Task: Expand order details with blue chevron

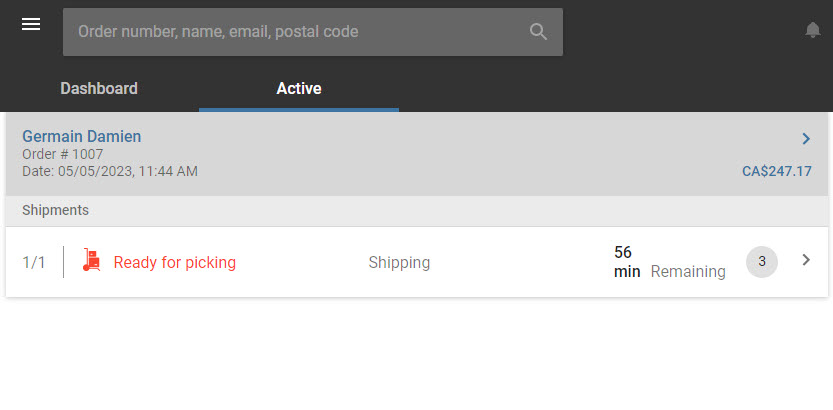Action: [806, 139]
